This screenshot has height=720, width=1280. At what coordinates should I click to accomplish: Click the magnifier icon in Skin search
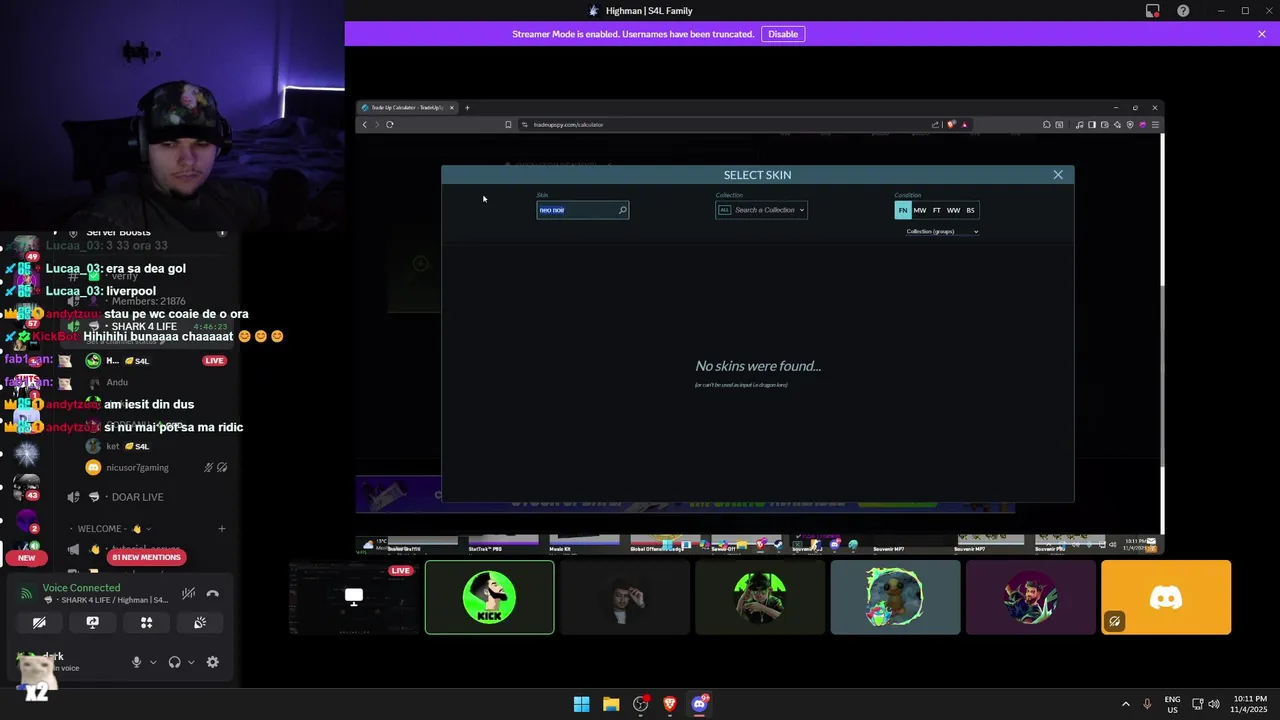click(x=622, y=210)
